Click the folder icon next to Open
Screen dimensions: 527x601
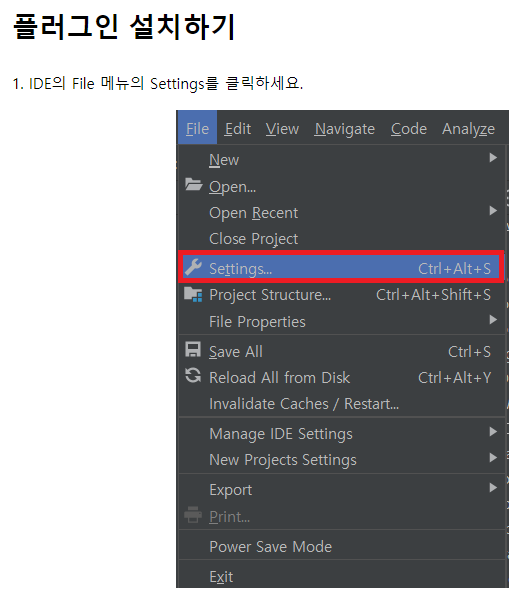point(193,185)
